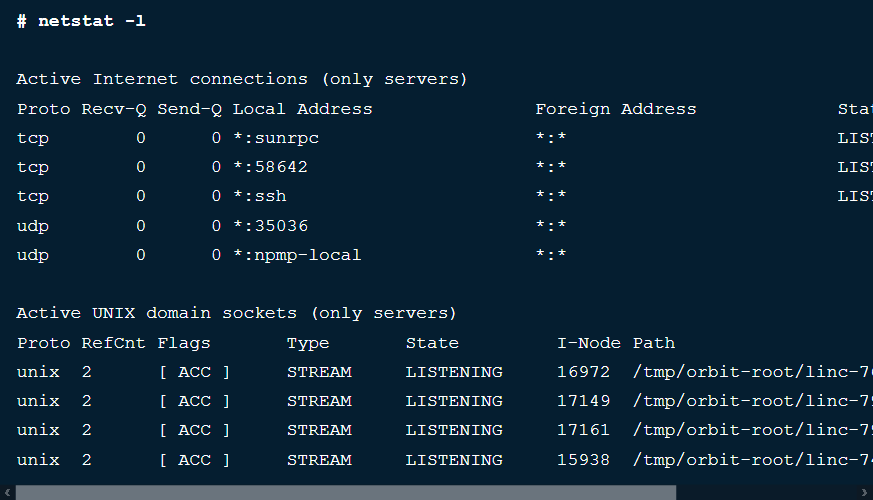Click the Foreign Address column header
The width and height of the screenshot is (873, 500).
tap(616, 109)
